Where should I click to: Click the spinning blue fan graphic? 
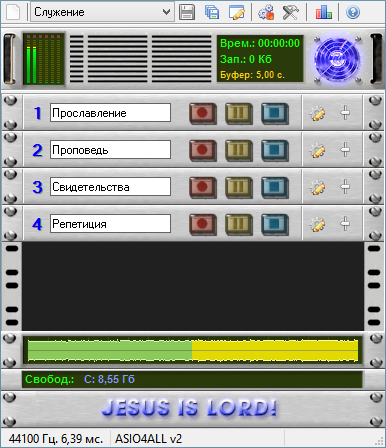(337, 59)
